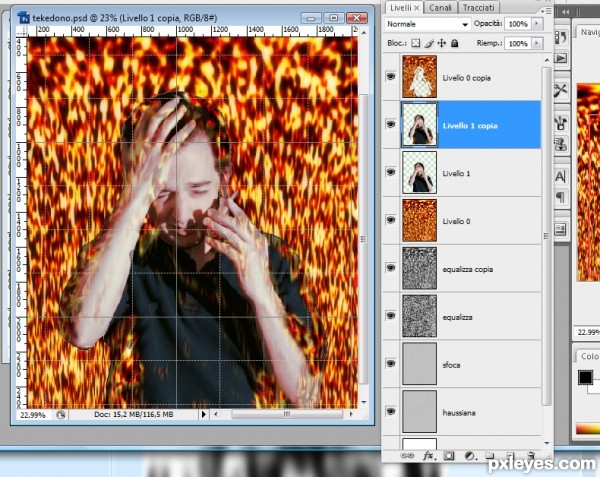This screenshot has height=477, width=600.
Task: Toggle eye icon for haussiana layer
Action: click(x=391, y=411)
